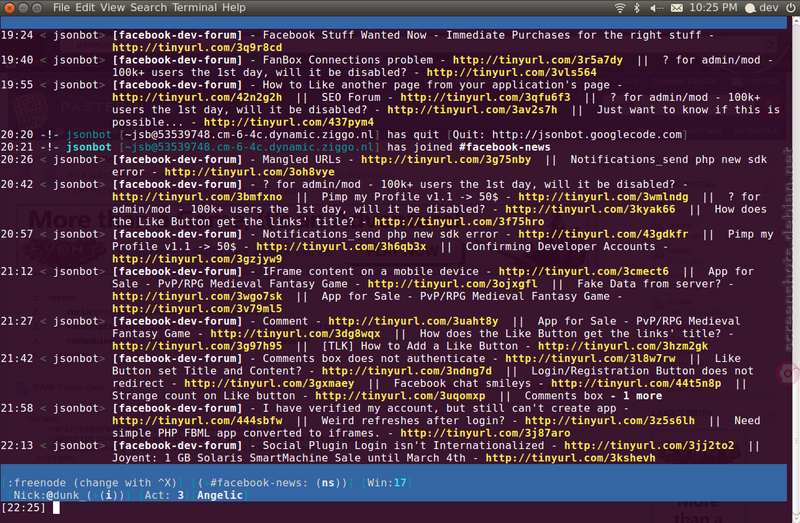Open the File menu

[x=61, y=8]
